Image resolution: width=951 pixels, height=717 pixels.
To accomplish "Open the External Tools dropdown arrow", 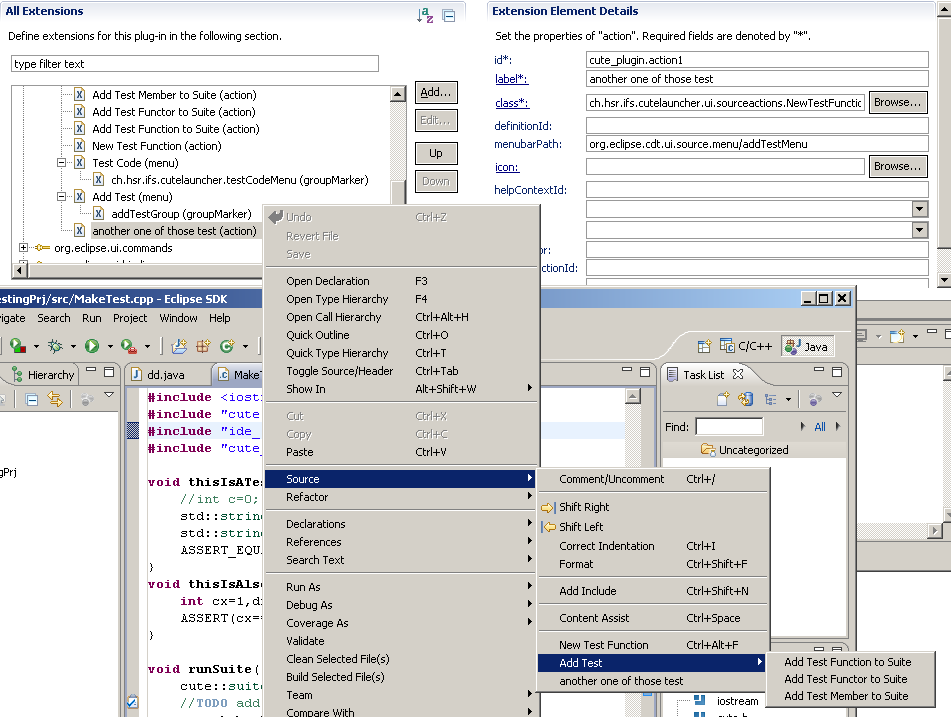I will 147,346.
